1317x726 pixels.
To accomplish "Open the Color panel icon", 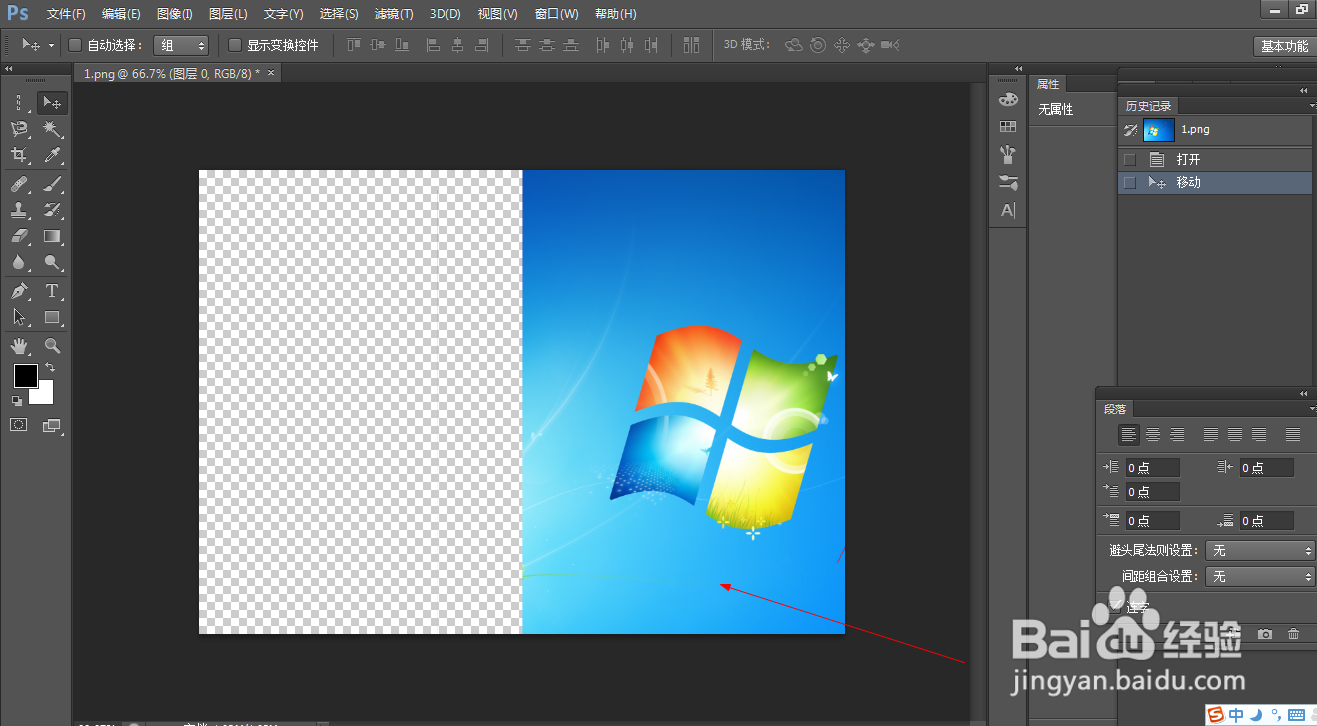I will [x=1008, y=99].
